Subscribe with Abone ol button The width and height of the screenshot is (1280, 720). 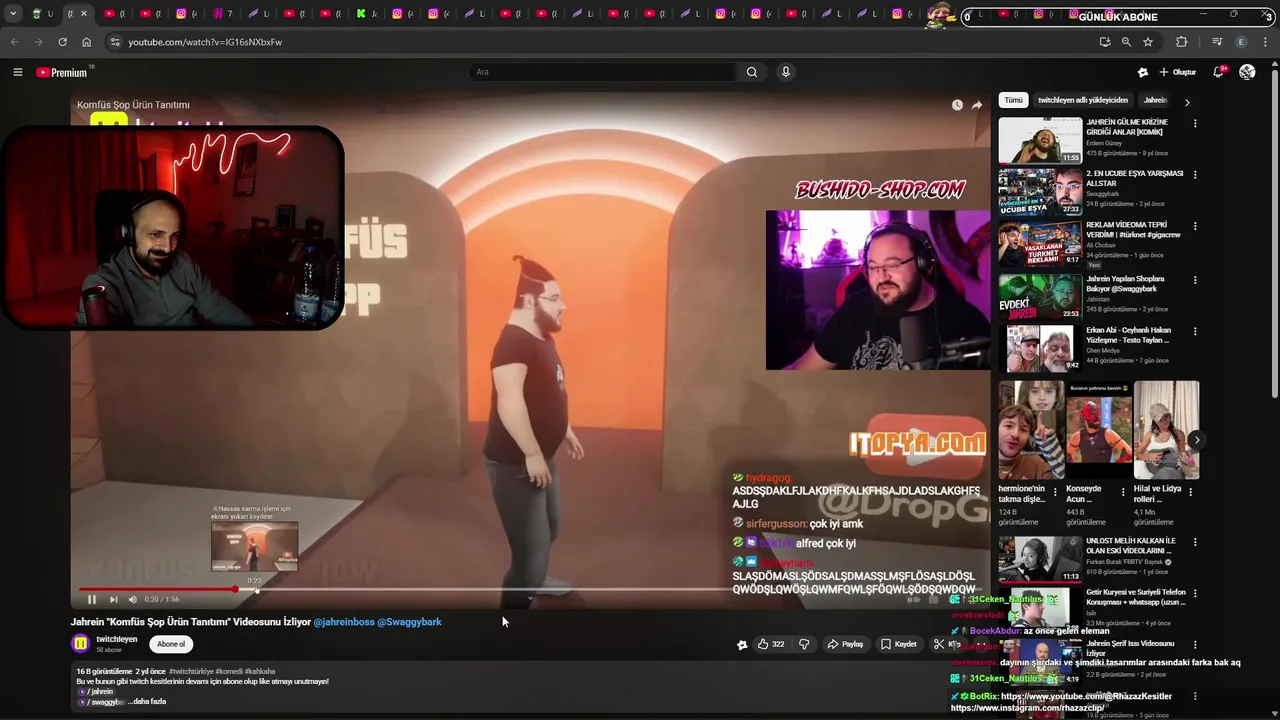(x=171, y=644)
